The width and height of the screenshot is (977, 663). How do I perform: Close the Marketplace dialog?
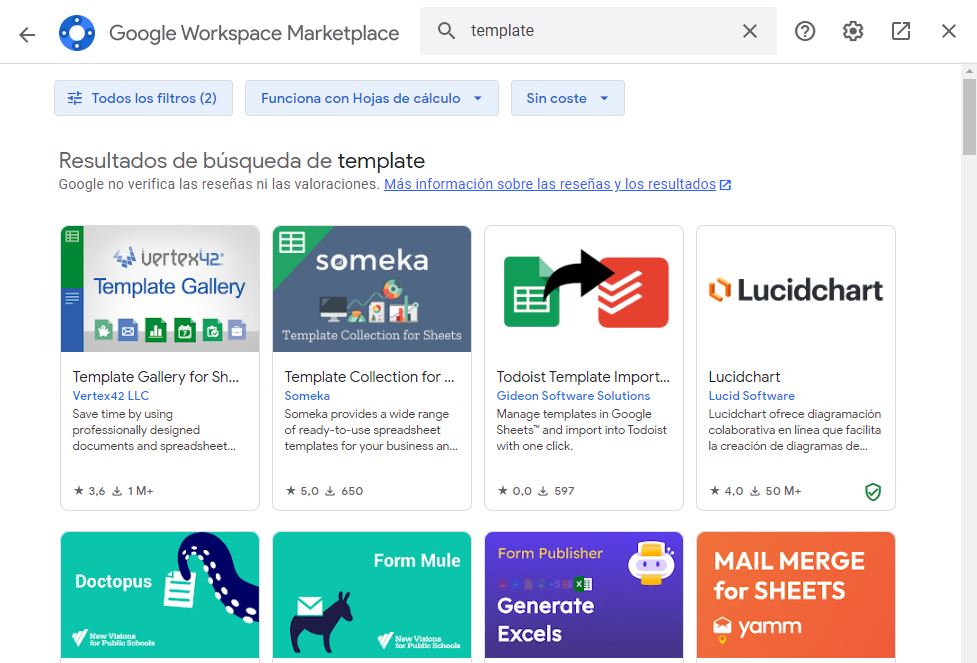click(x=948, y=31)
